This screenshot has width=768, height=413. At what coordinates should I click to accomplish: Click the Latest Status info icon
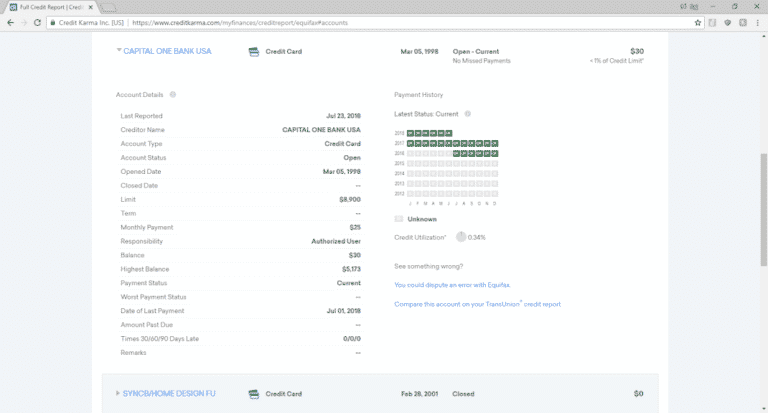pos(465,114)
